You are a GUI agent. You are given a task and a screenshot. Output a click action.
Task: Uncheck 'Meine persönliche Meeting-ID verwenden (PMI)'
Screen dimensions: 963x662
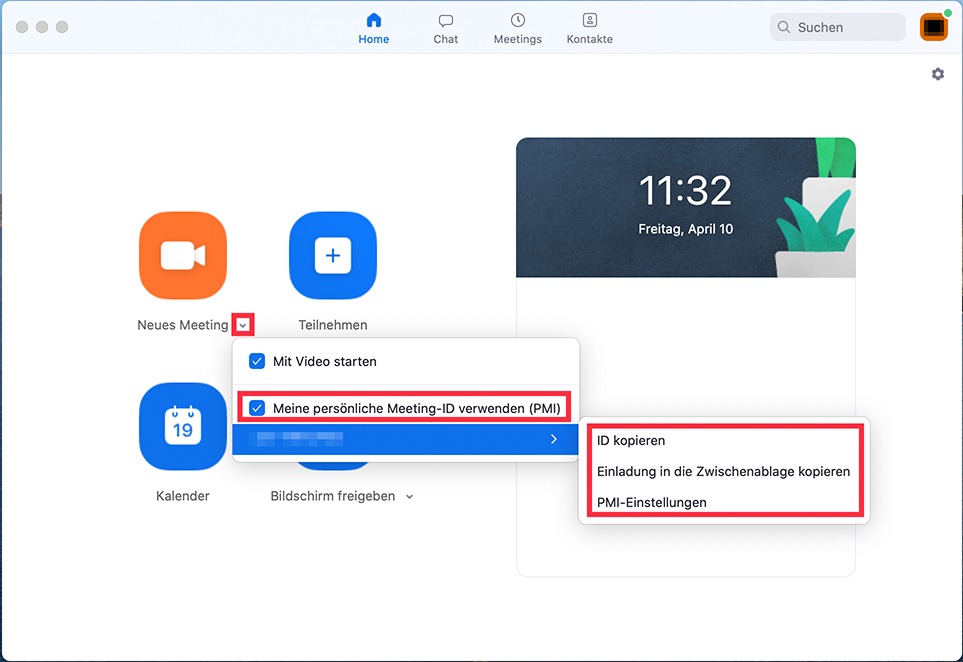pos(257,408)
